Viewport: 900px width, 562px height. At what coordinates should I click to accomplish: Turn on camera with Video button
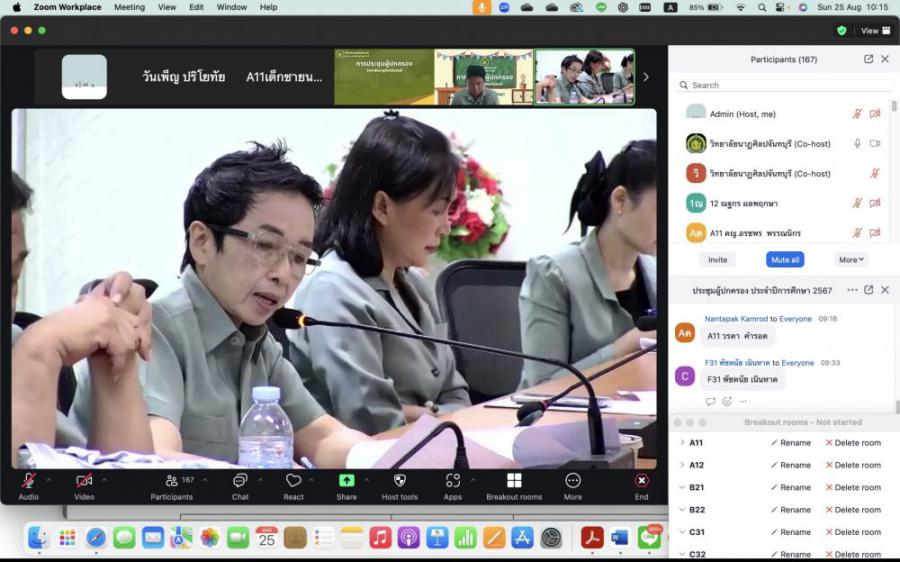84,481
